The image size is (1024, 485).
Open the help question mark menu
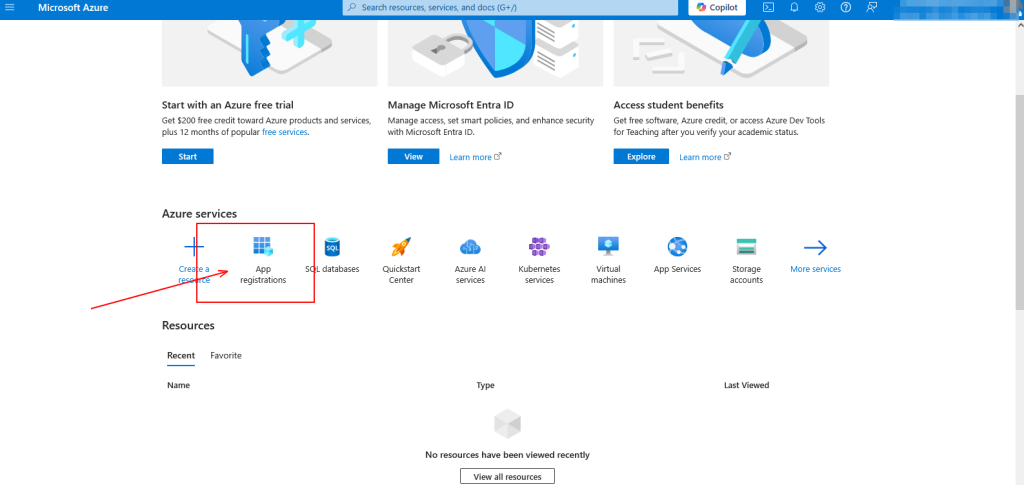point(846,7)
